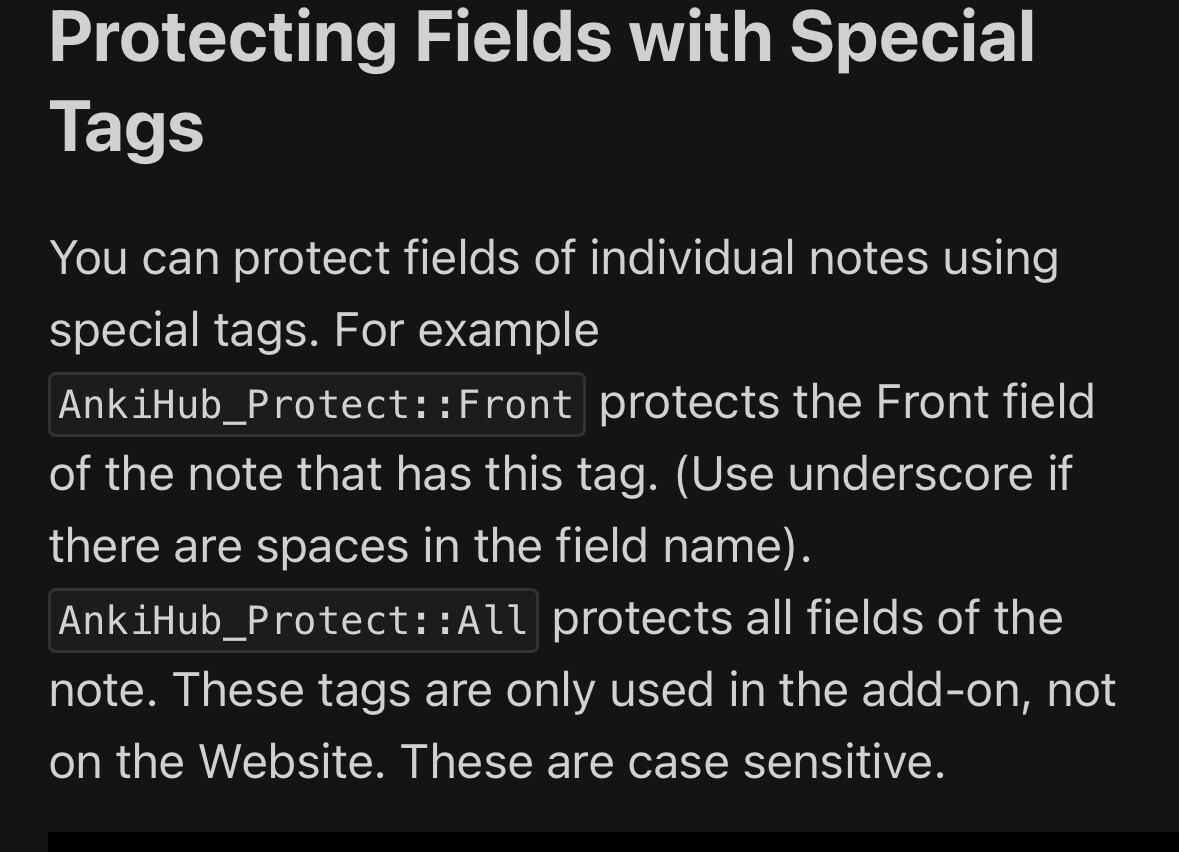The image size is (1179, 852).
Task: Click the AnkiHub_Protect::All code tag
Action: pos(293,620)
